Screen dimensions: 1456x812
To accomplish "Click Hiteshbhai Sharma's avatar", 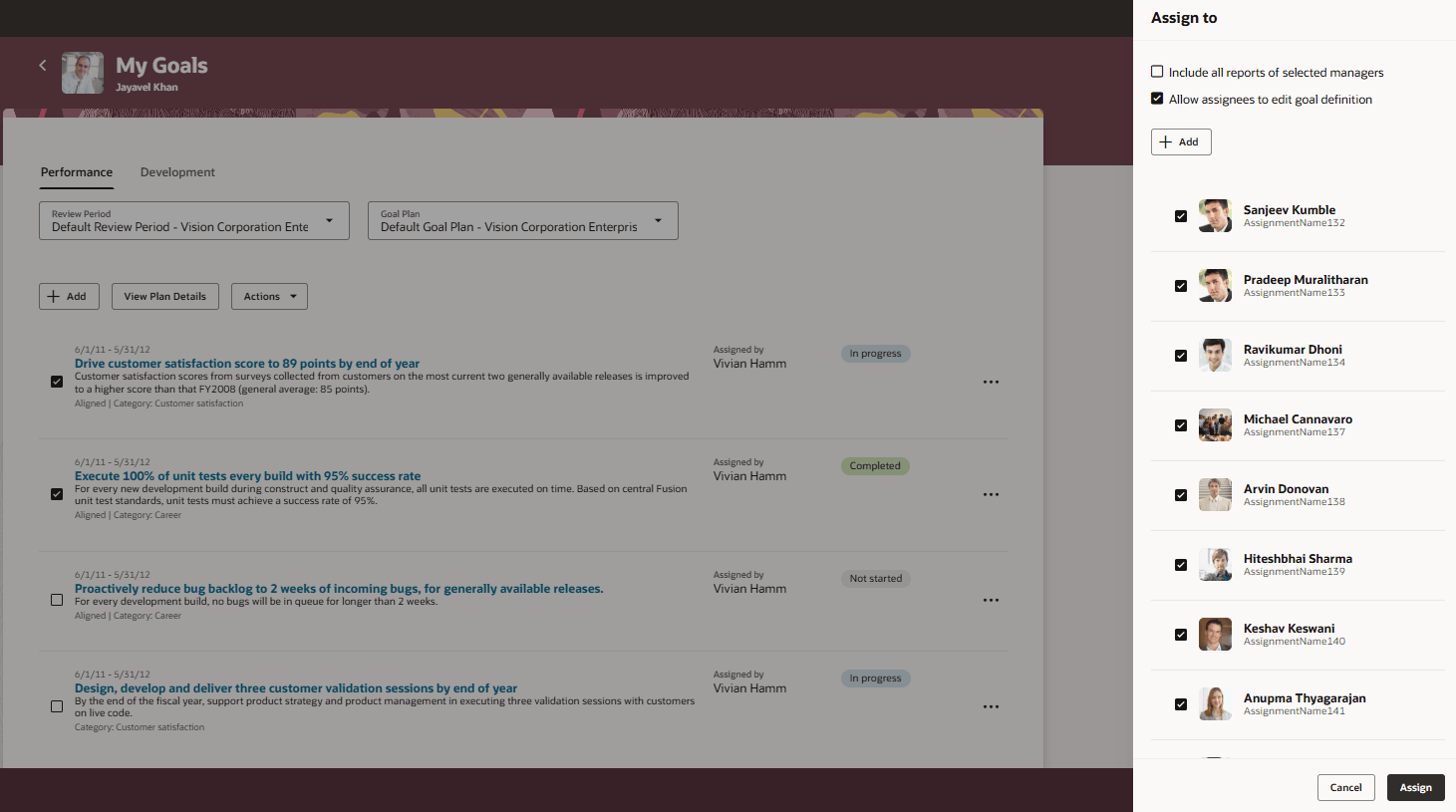I will 1215,565.
